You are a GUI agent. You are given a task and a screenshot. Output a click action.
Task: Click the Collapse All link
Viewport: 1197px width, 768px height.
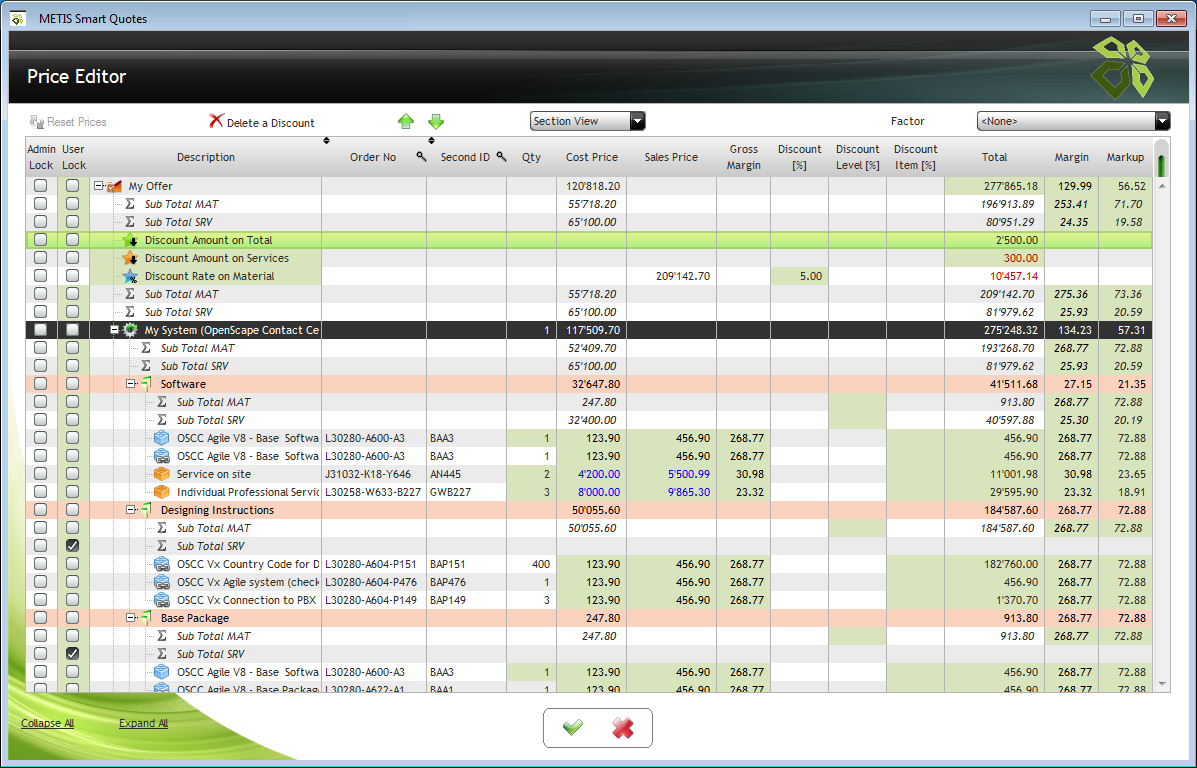[x=47, y=723]
